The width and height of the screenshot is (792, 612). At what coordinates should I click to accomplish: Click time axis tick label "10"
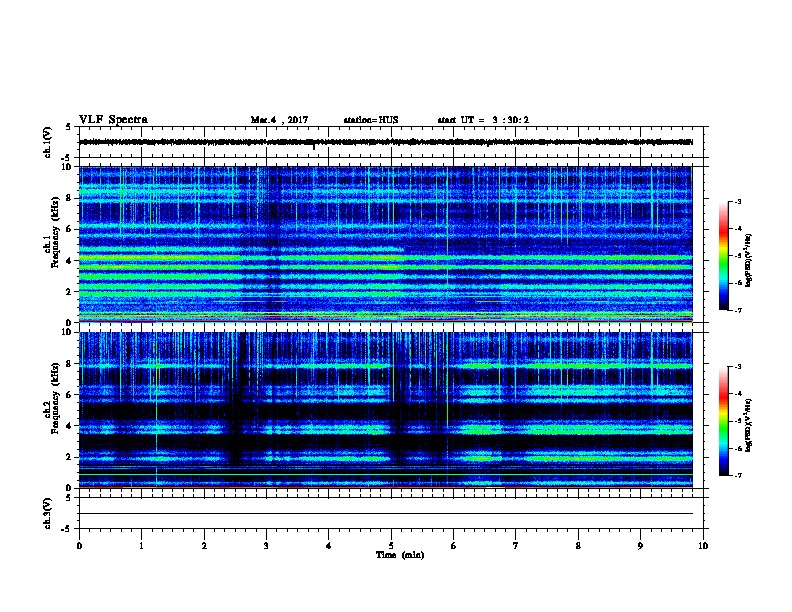(x=703, y=545)
